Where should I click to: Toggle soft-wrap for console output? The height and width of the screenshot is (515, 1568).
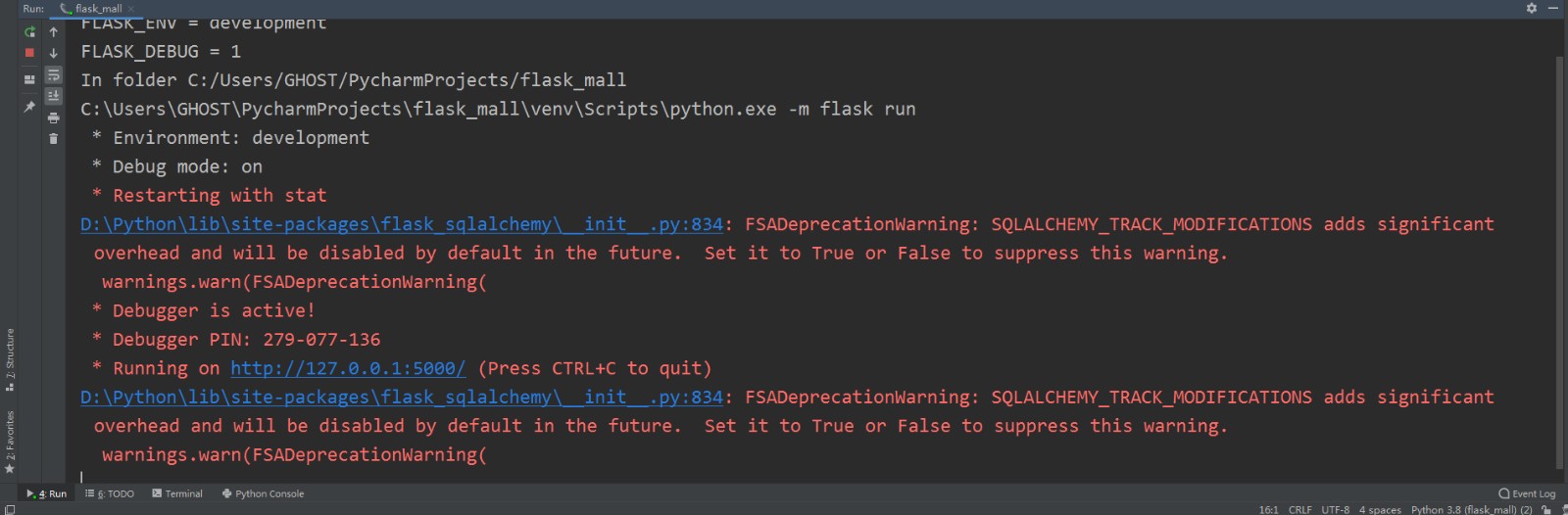[x=53, y=75]
